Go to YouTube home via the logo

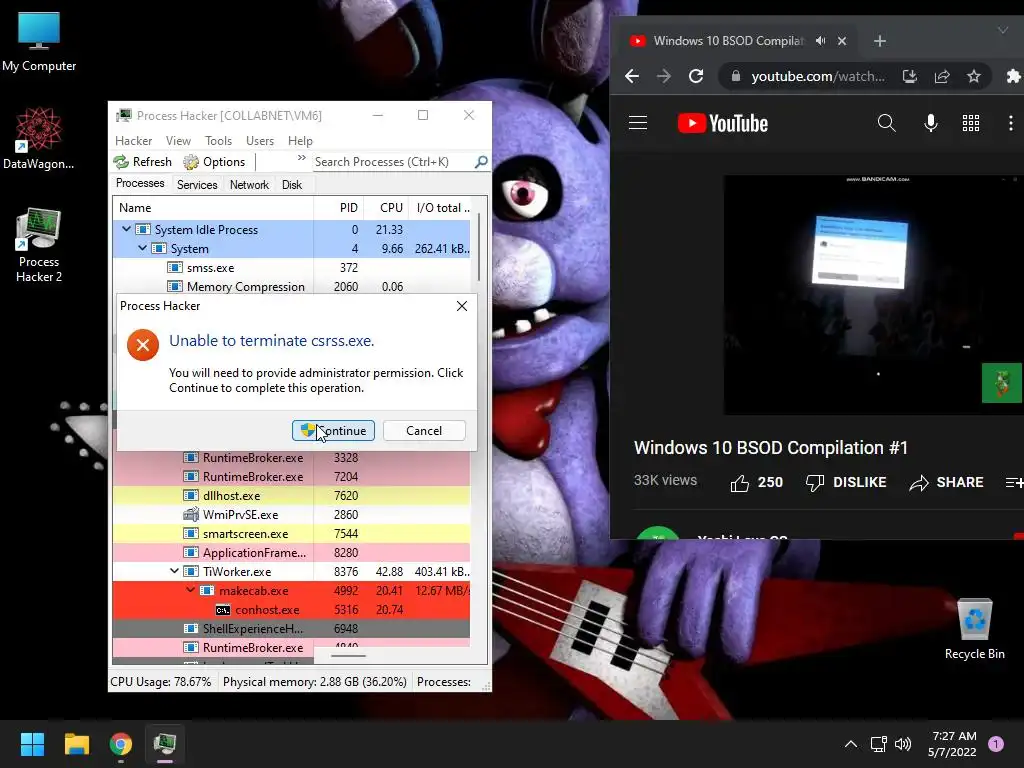click(x=722, y=123)
